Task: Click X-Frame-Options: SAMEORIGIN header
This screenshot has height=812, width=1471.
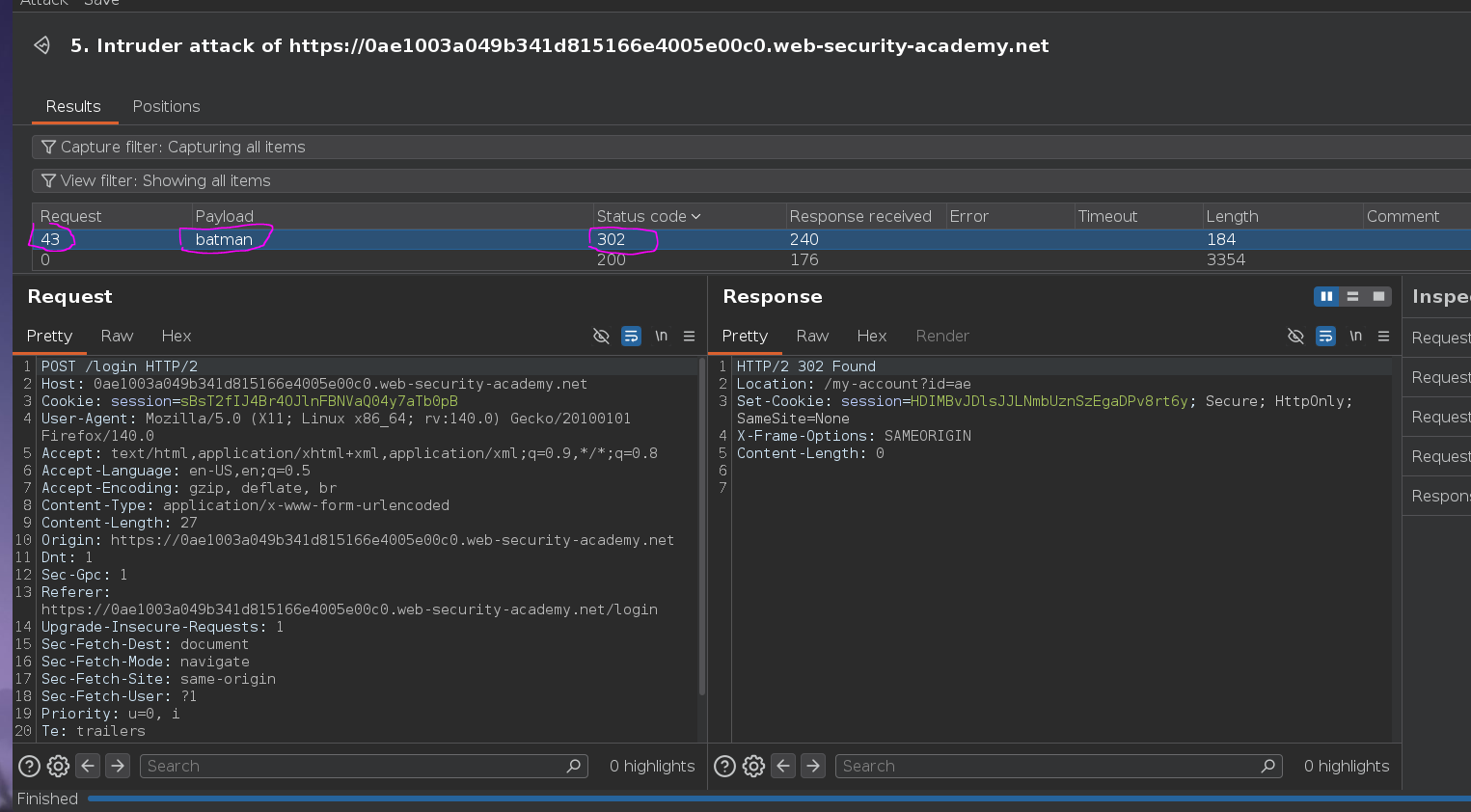Action: pyautogui.click(x=854, y=436)
